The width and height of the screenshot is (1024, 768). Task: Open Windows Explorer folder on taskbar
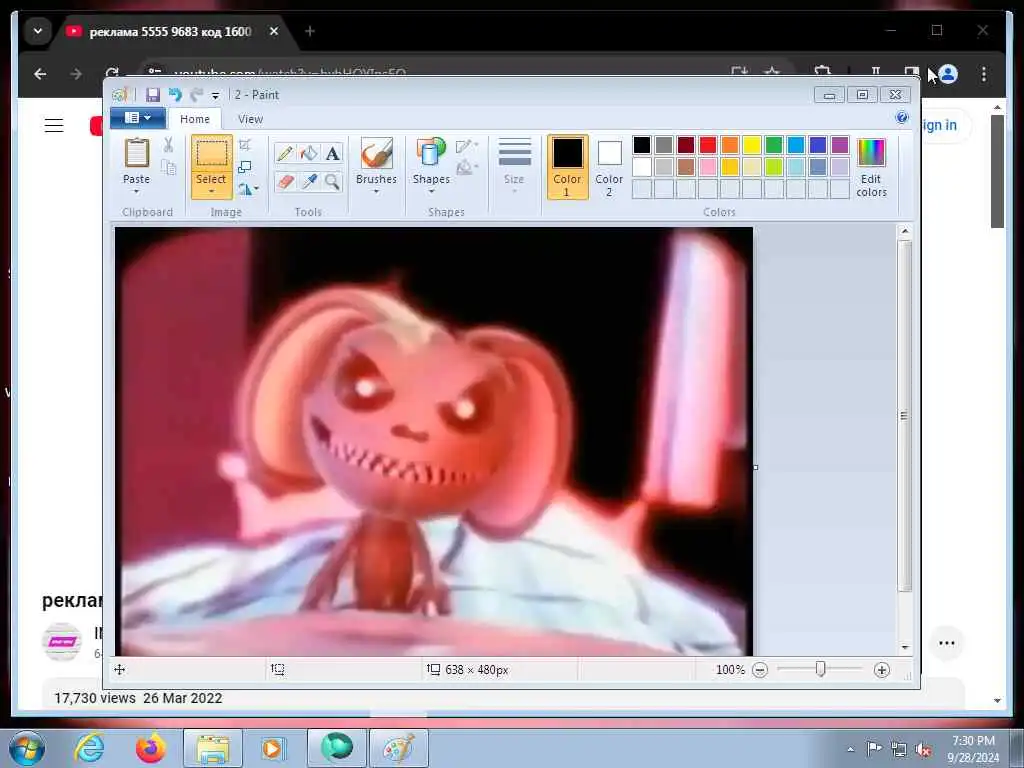click(212, 748)
